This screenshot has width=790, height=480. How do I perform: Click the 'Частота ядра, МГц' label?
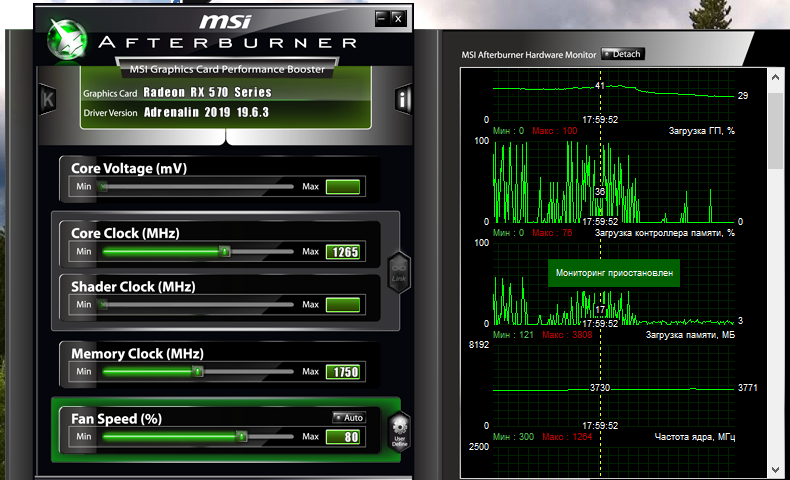[x=694, y=437]
